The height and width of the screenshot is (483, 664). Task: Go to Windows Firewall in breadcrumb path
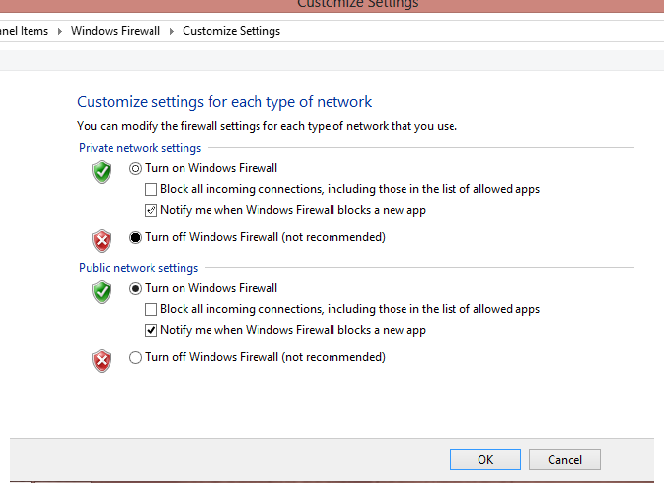tap(115, 31)
